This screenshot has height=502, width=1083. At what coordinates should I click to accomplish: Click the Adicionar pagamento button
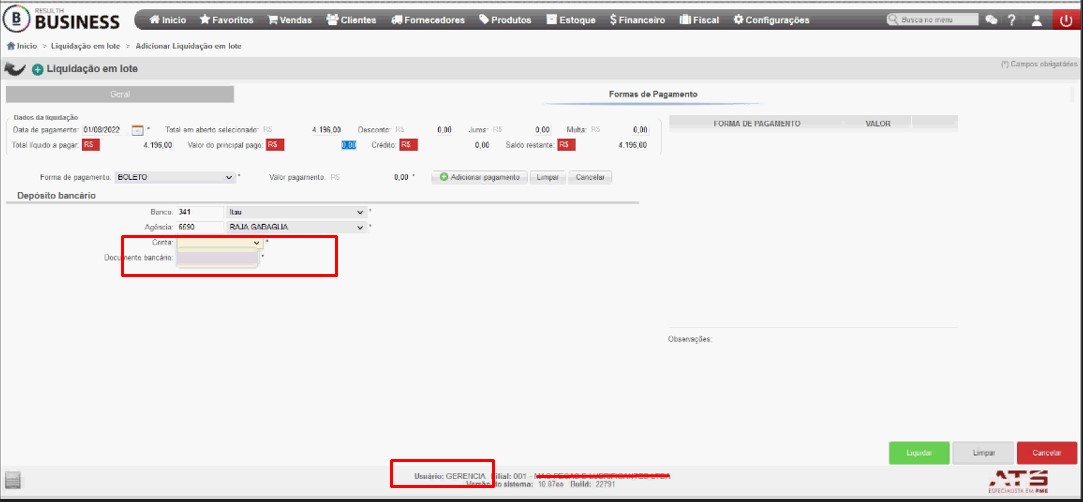(x=479, y=177)
